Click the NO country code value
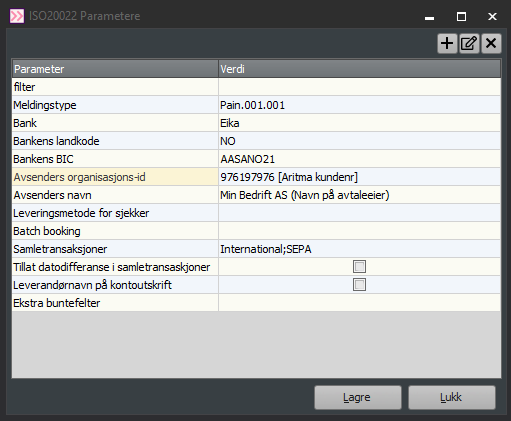 (359, 141)
